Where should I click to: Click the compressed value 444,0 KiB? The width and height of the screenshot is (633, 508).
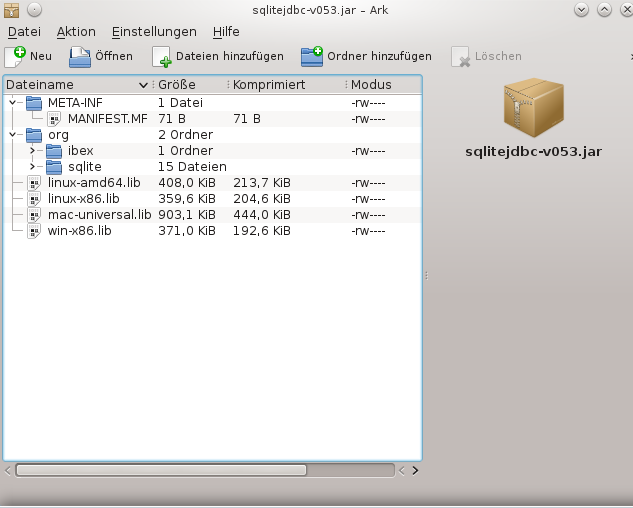coord(262,215)
